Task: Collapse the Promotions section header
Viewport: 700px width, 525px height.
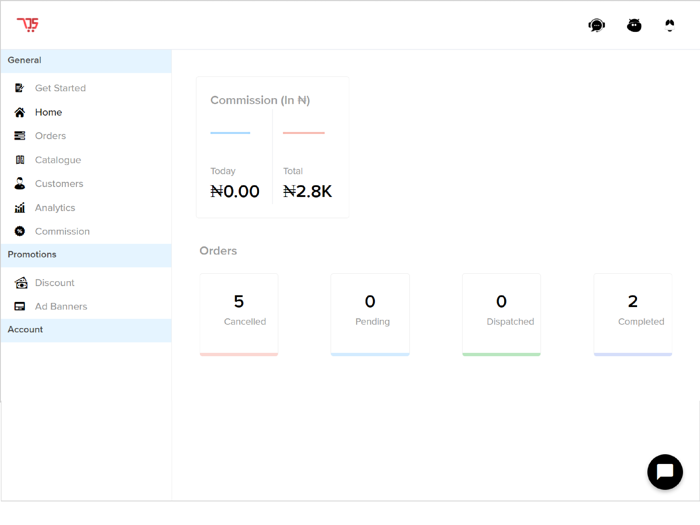Action: click(86, 255)
